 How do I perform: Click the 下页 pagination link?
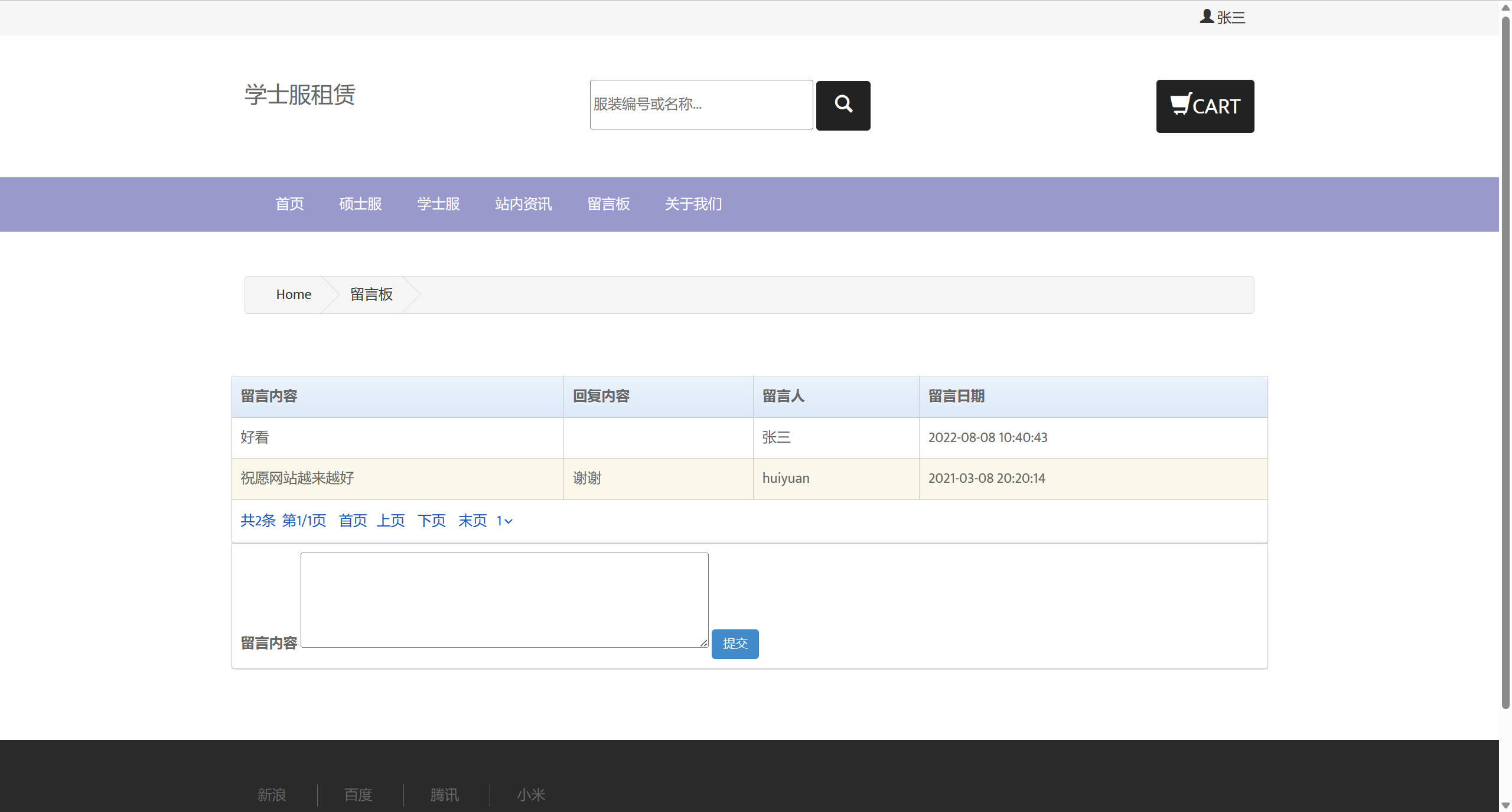point(432,521)
